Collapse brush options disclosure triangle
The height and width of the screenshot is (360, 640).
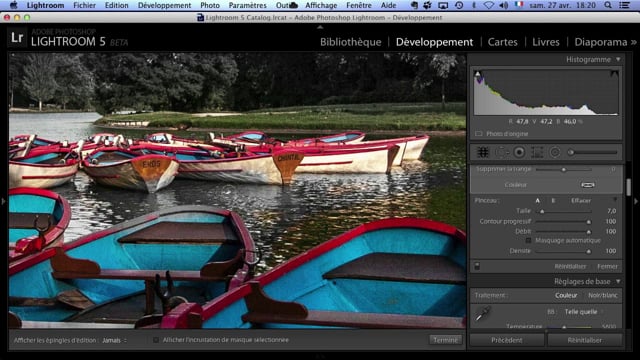click(x=615, y=200)
